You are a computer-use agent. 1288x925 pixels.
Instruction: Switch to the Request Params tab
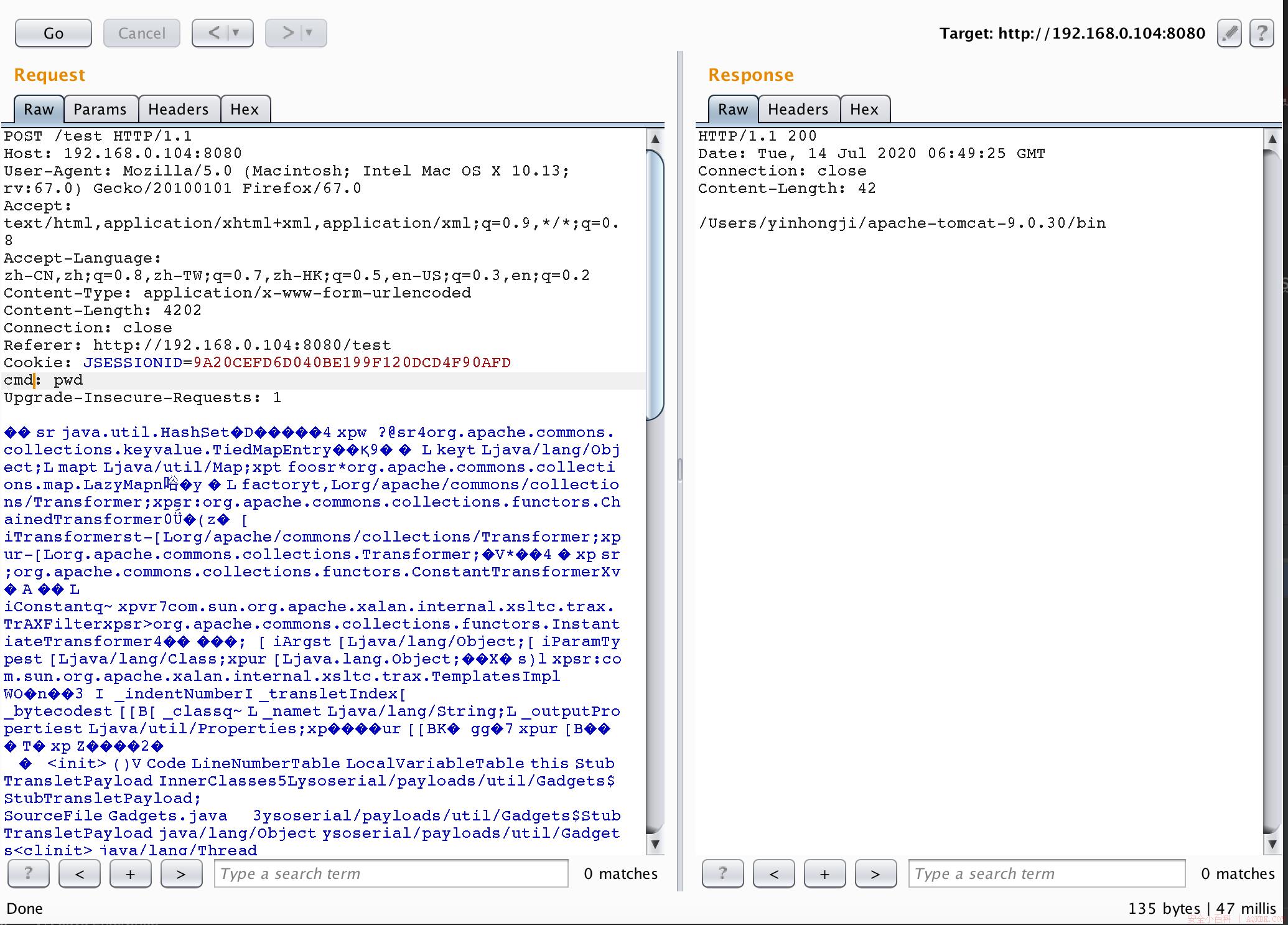click(x=100, y=110)
